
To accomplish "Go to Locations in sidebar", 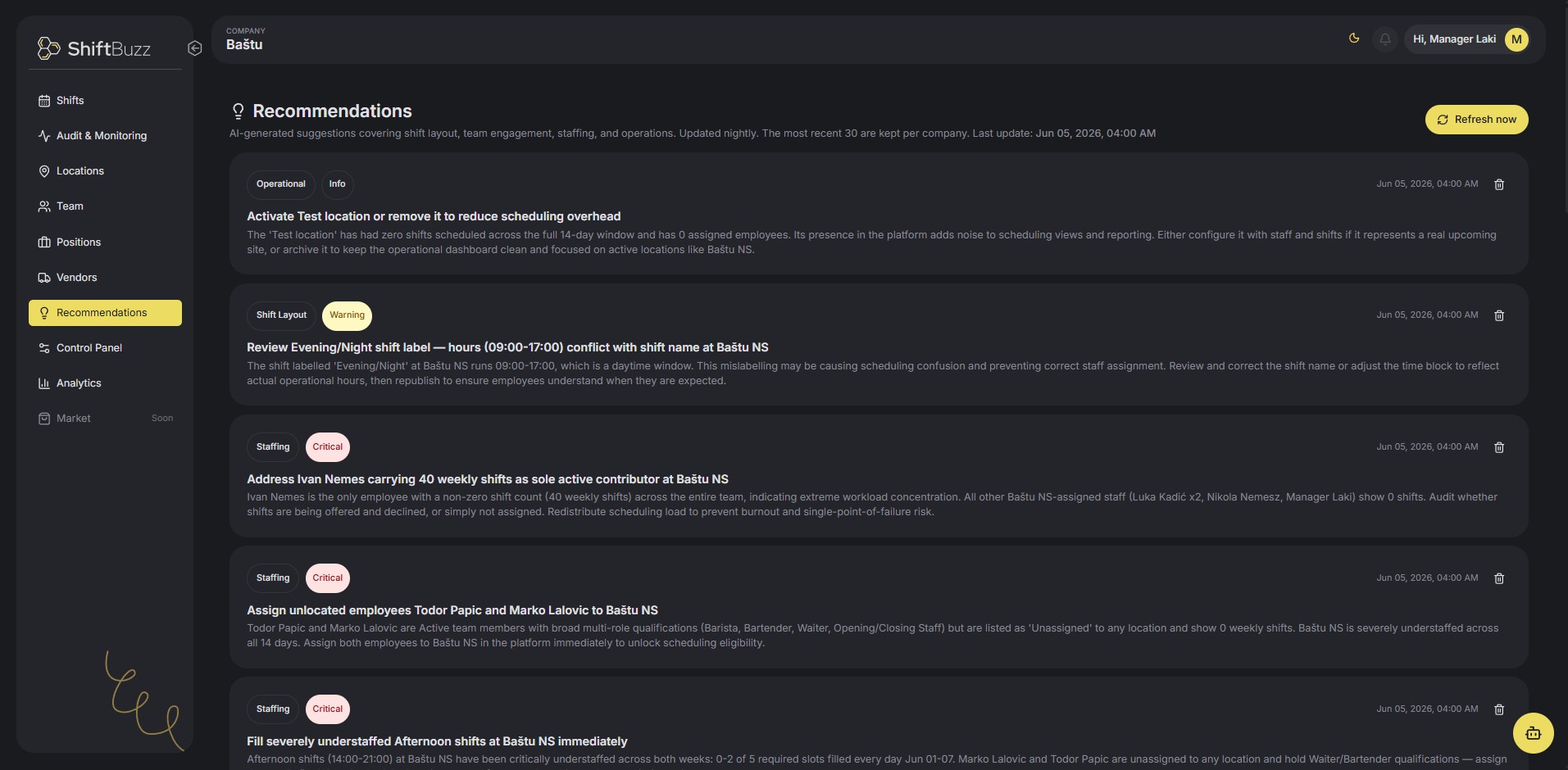I will coord(105,171).
